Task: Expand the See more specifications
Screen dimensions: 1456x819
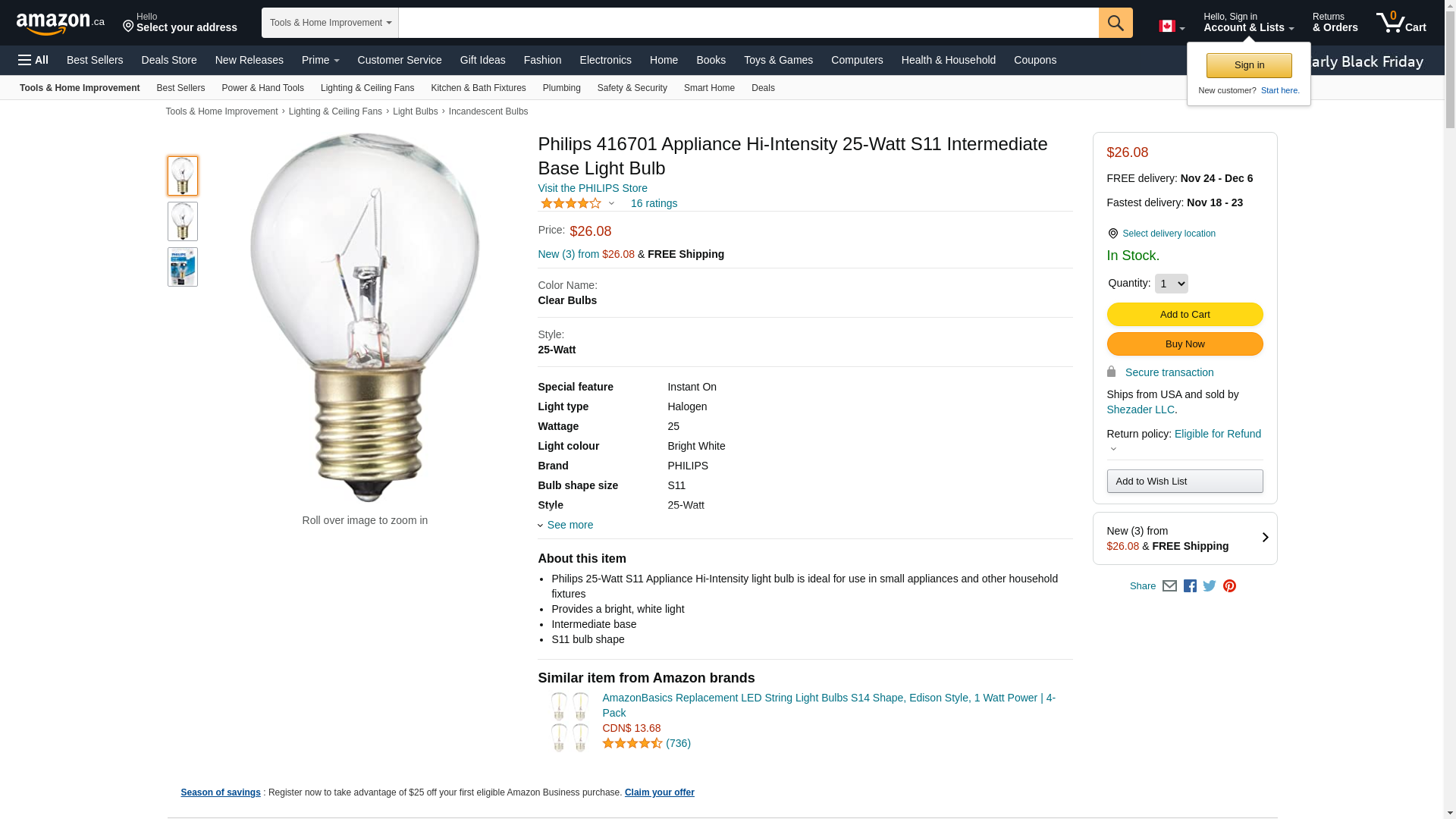Action: (x=570, y=525)
